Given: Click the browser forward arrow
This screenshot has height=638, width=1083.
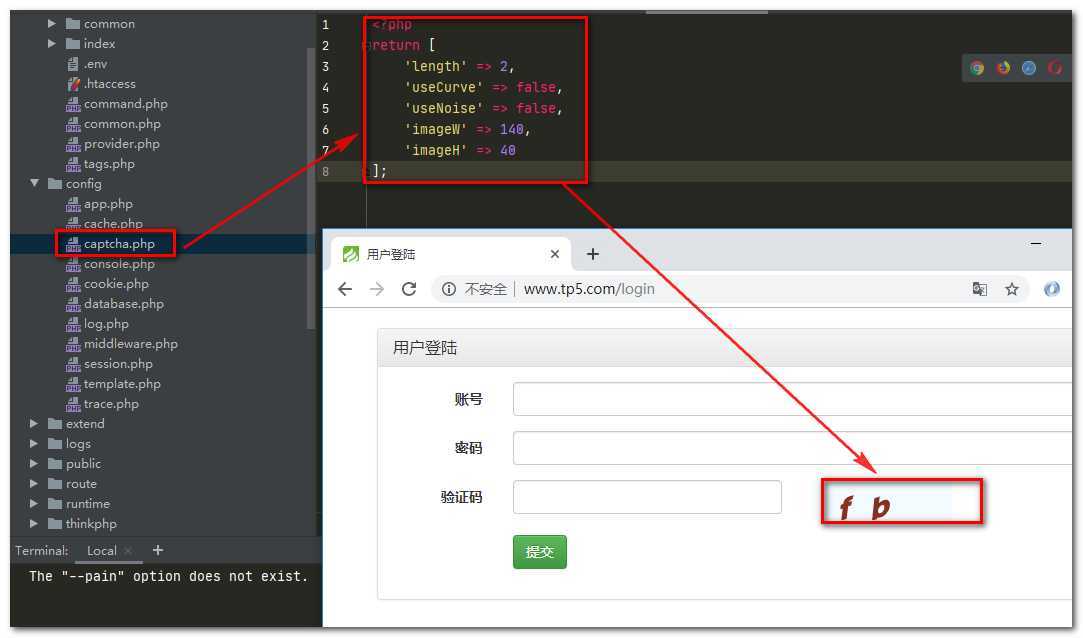Looking at the screenshot, I should click(x=376, y=289).
